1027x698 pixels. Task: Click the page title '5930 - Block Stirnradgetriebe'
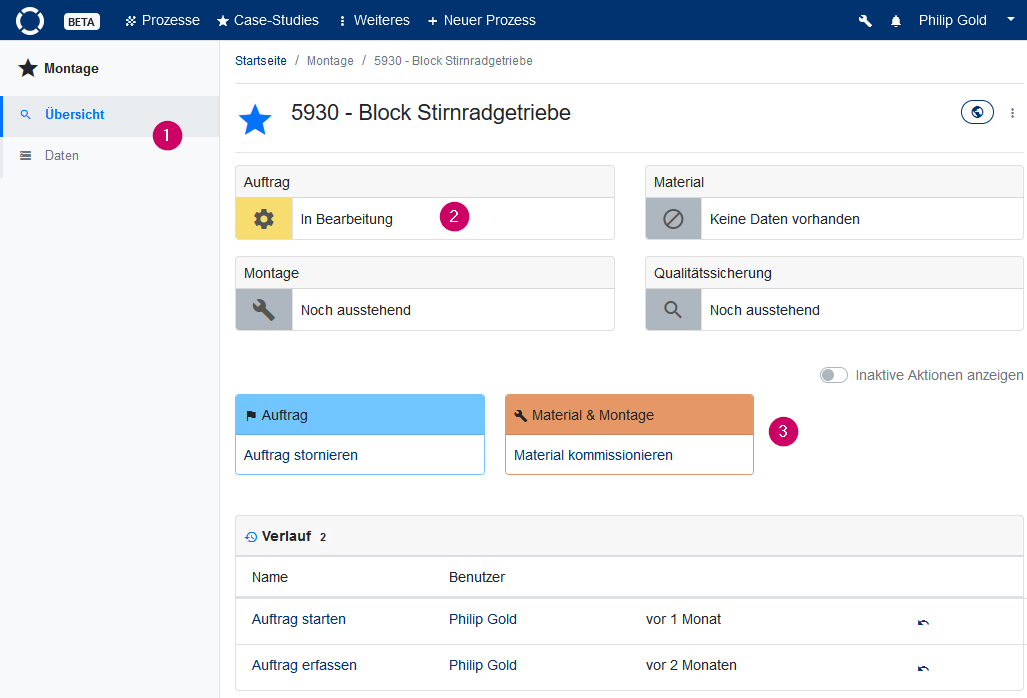[431, 113]
